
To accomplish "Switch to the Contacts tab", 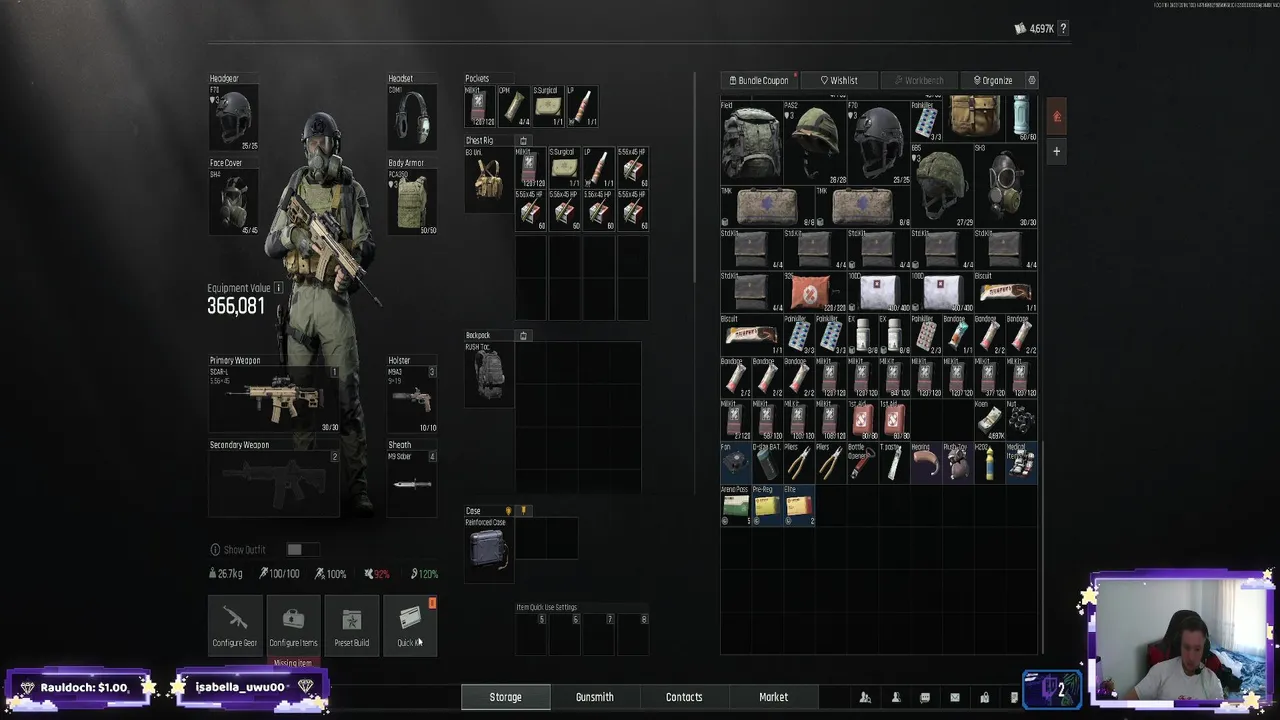I will coord(684,697).
